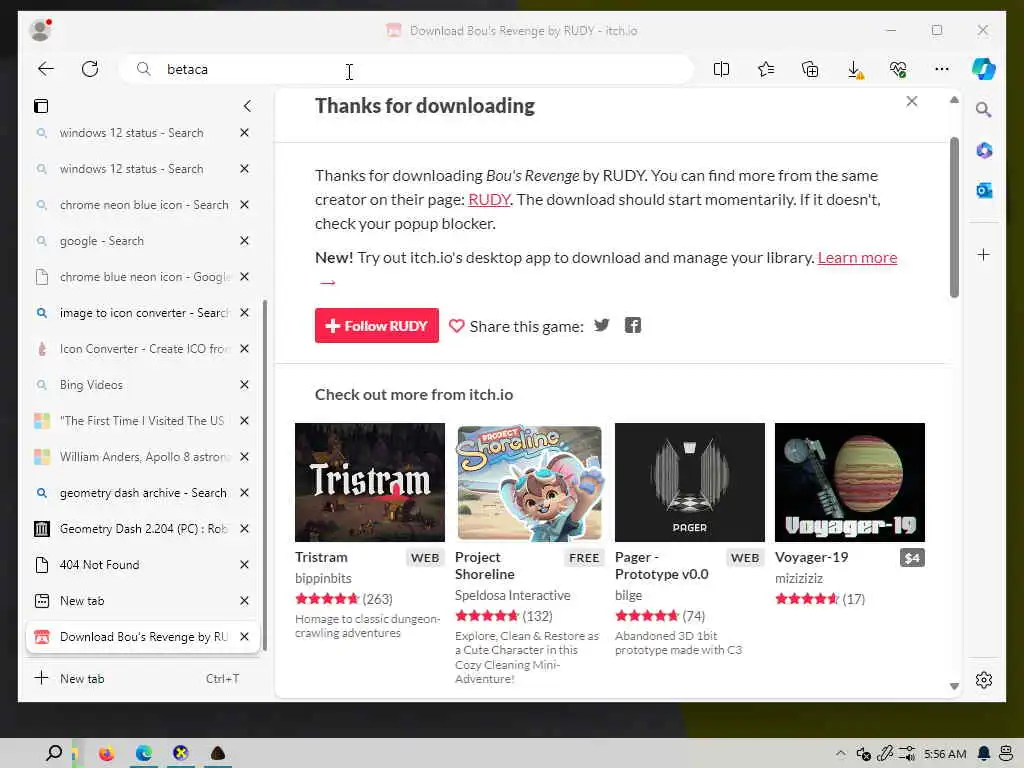
Task: Switch to William Anders Apollo 8 tab
Action: pos(144,456)
